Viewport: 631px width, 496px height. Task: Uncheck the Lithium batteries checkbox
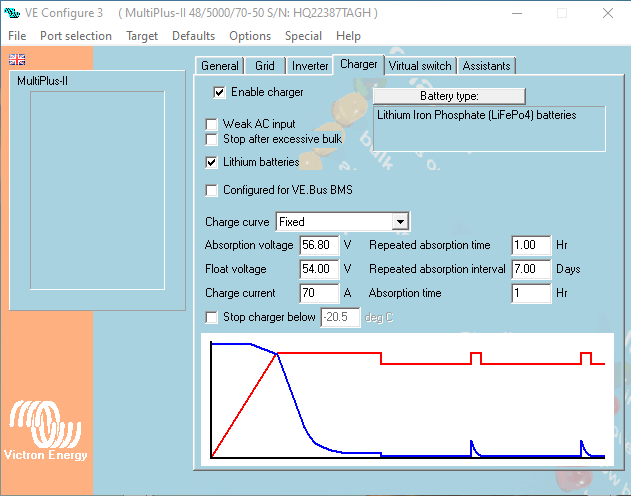(x=211, y=163)
